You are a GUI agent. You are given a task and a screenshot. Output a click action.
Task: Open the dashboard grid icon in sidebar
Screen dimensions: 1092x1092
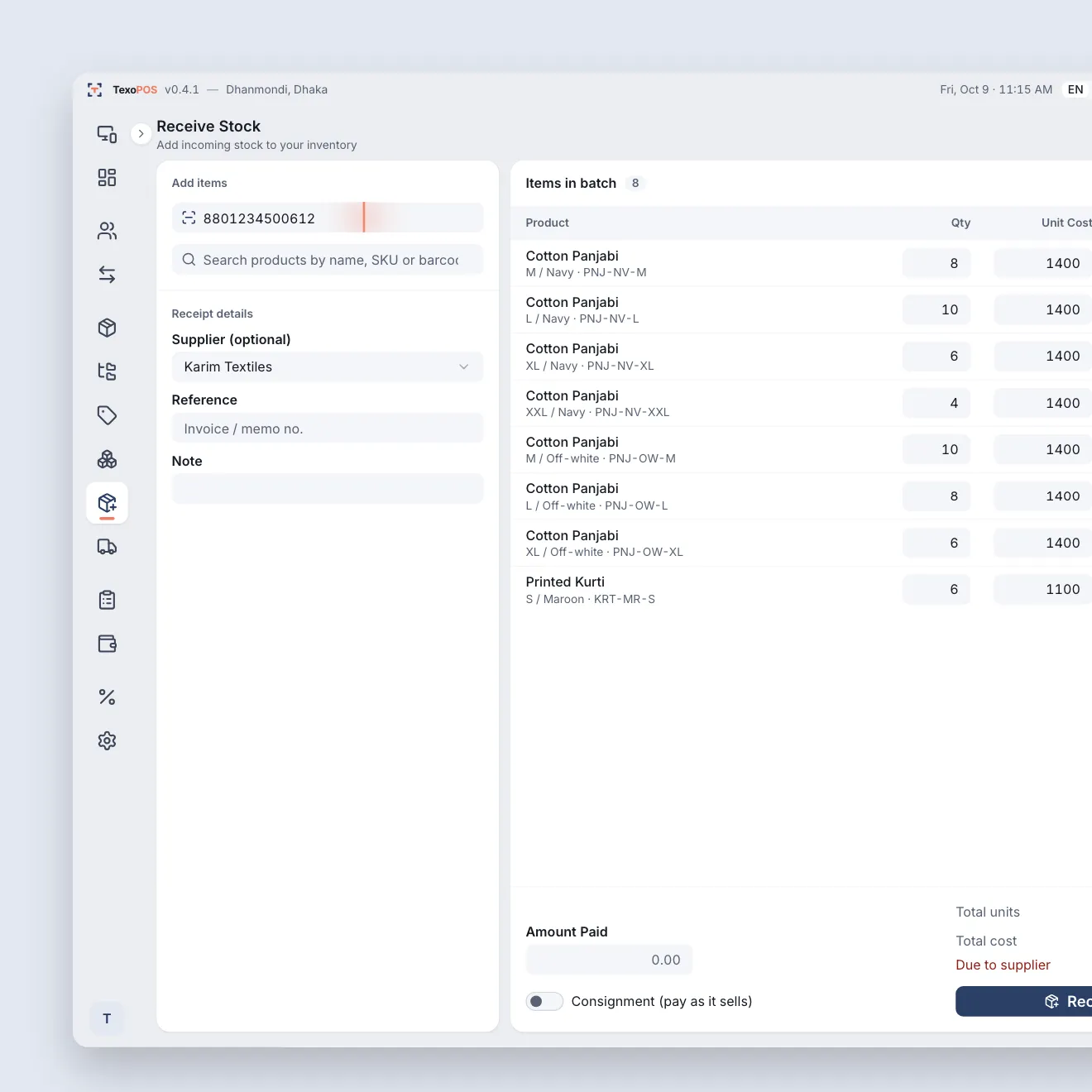pos(107,178)
